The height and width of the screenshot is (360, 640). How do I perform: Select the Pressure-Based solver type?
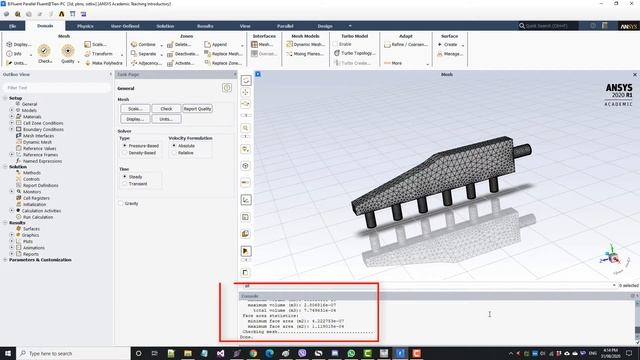pyautogui.click(x=140, y=146)
